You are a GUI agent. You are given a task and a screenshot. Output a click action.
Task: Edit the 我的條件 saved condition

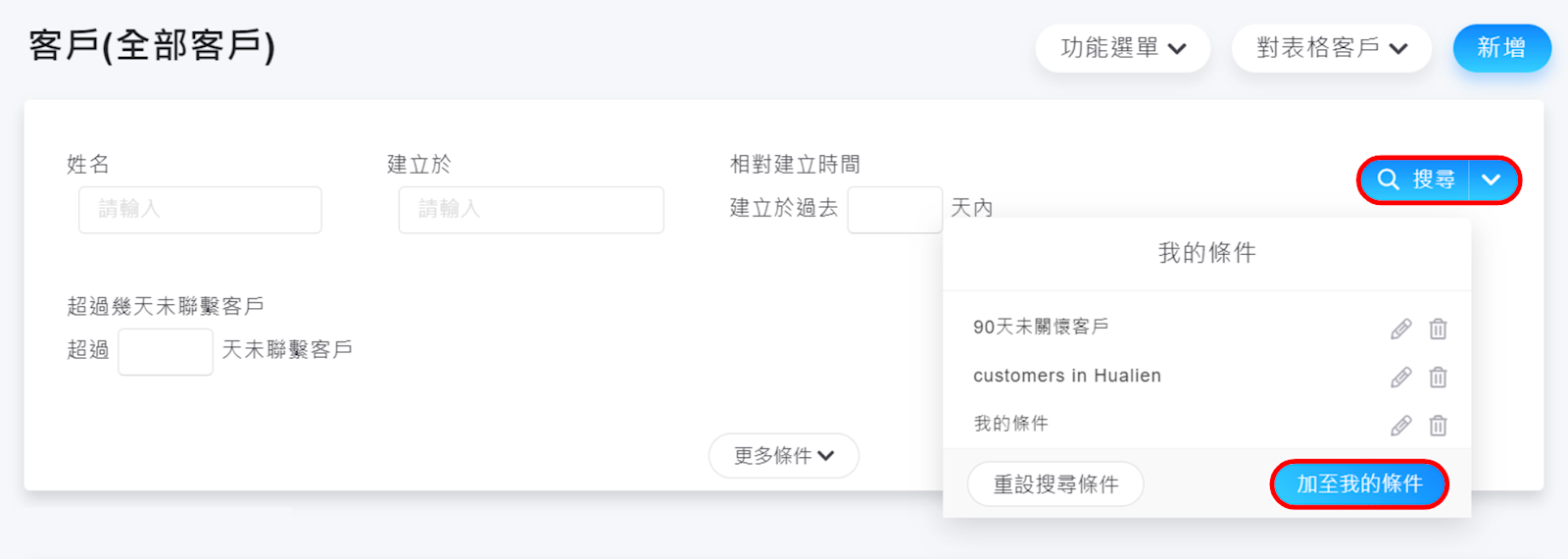1400,425
